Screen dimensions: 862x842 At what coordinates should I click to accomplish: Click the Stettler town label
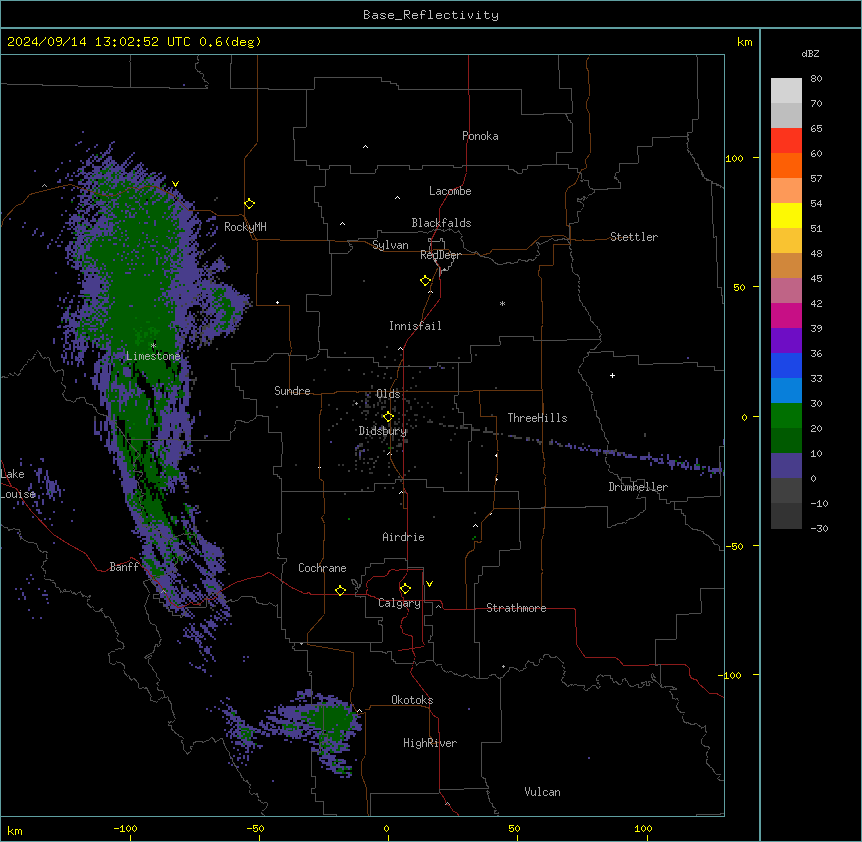click(634, 237)
